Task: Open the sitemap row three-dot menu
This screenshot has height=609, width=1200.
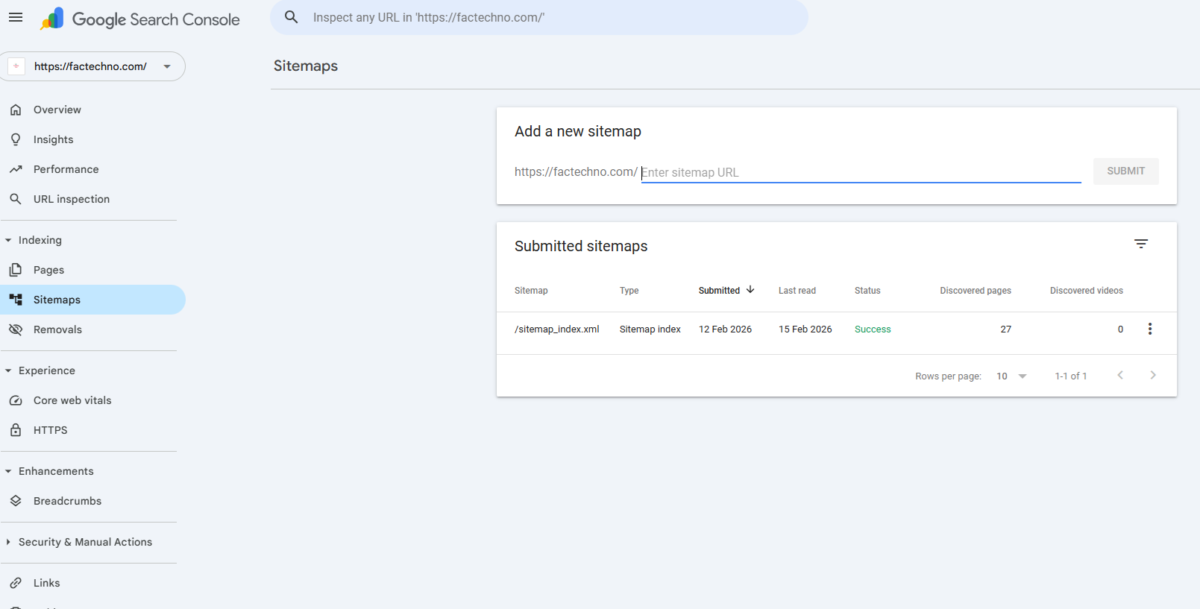Action: pyautogui.click(x=1150, y=329)
